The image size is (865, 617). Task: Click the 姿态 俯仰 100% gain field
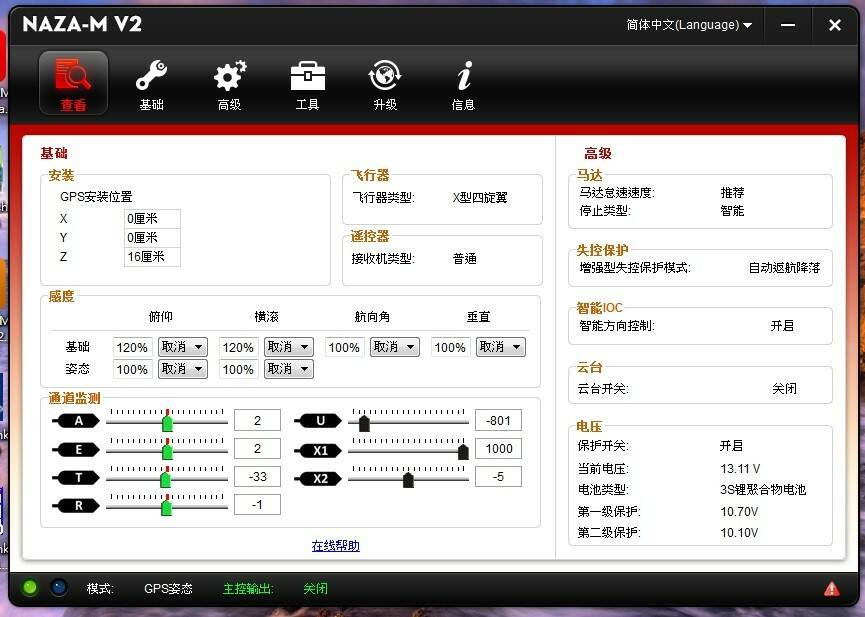132,369
